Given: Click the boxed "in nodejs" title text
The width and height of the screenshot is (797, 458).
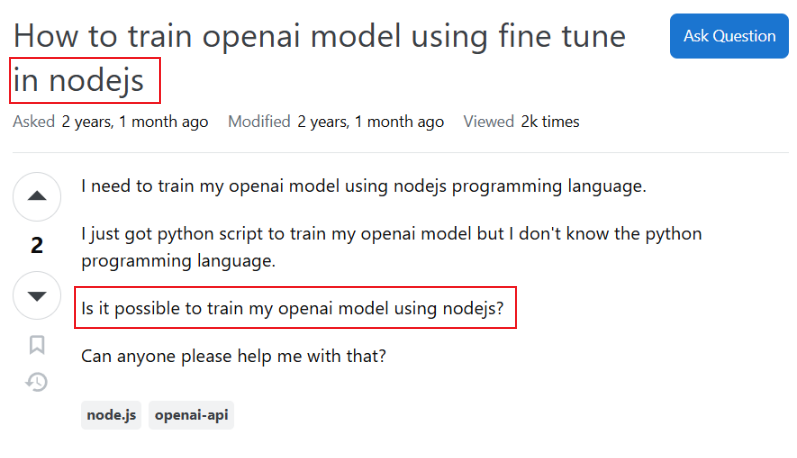Looking at the screenshot, I should tap(85, 80).
